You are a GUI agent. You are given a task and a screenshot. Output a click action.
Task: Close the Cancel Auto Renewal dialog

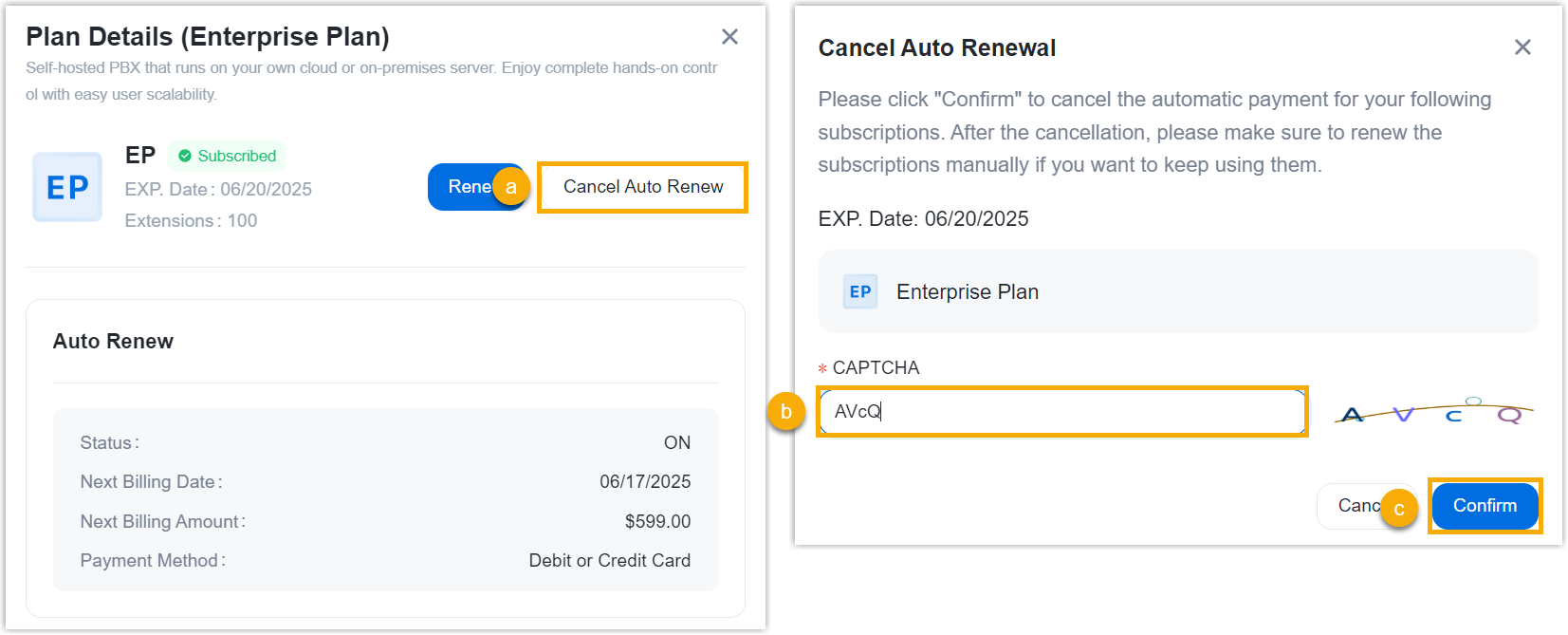click(1522, 47)
